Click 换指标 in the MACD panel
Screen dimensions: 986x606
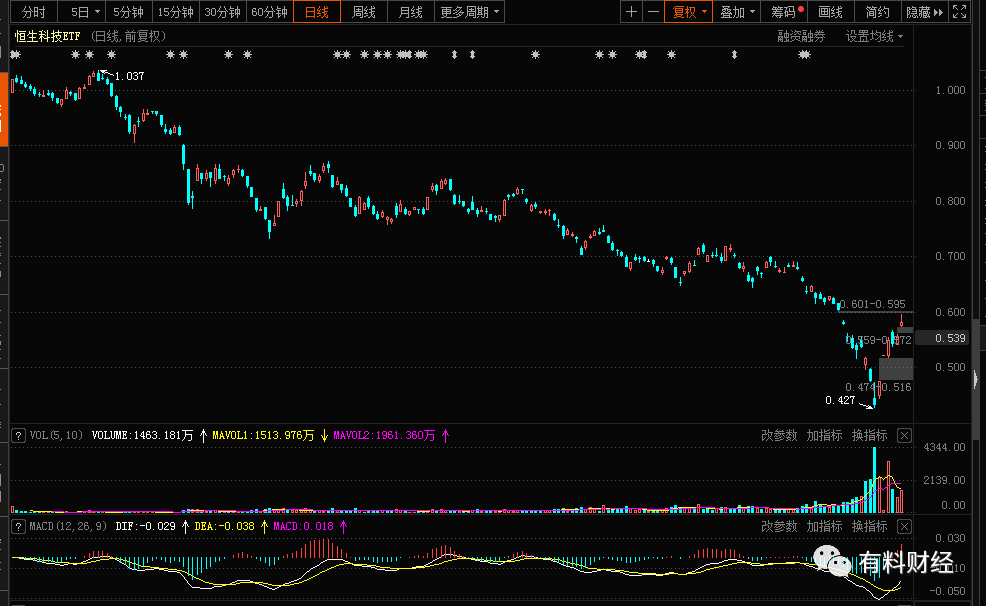[869, 526]
